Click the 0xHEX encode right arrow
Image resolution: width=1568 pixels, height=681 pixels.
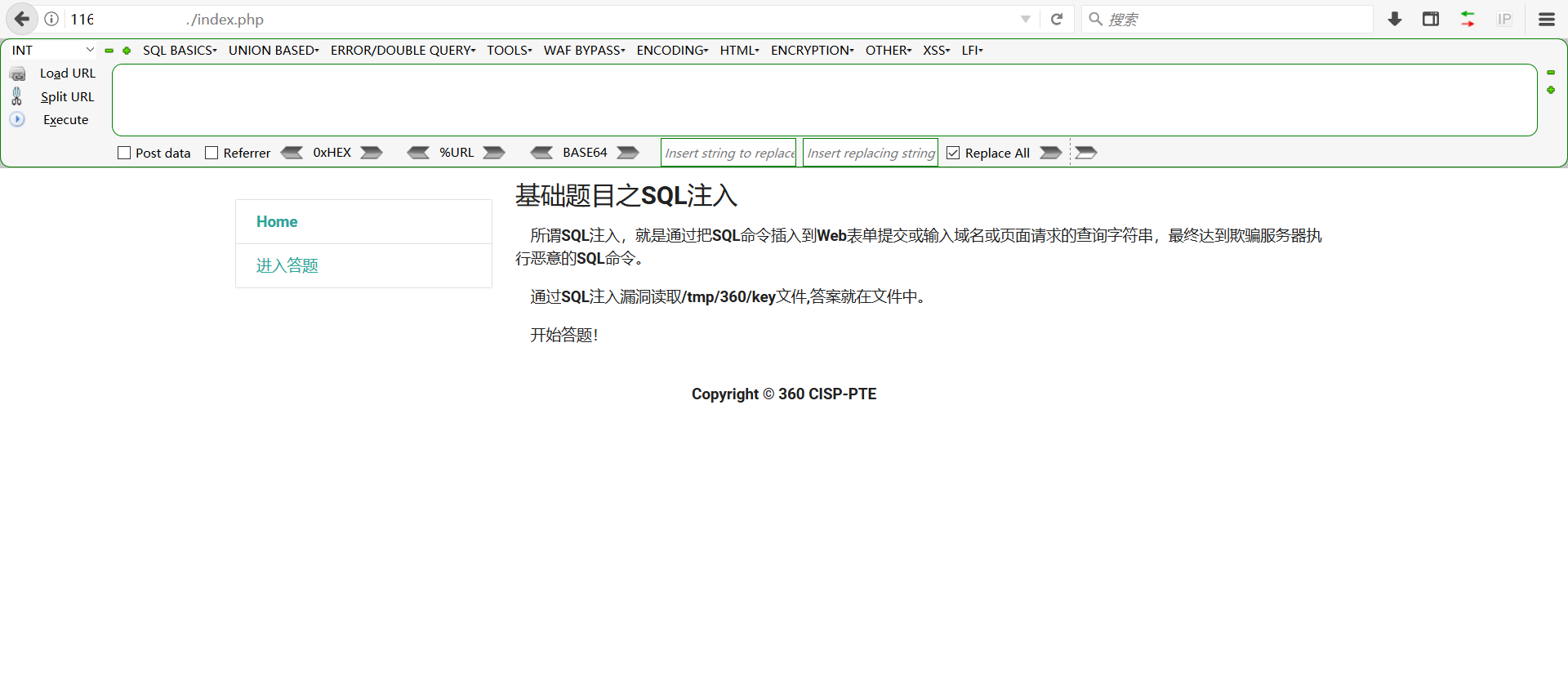click(x=372, y=153)
